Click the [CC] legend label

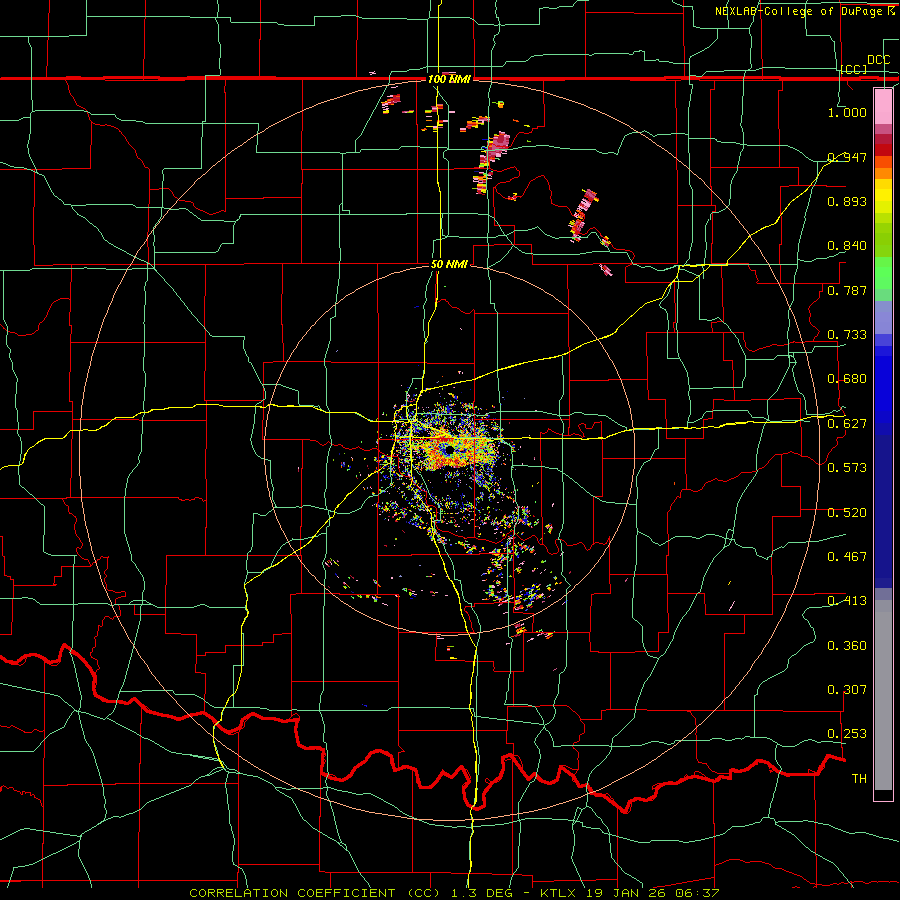tap(854, 69)
